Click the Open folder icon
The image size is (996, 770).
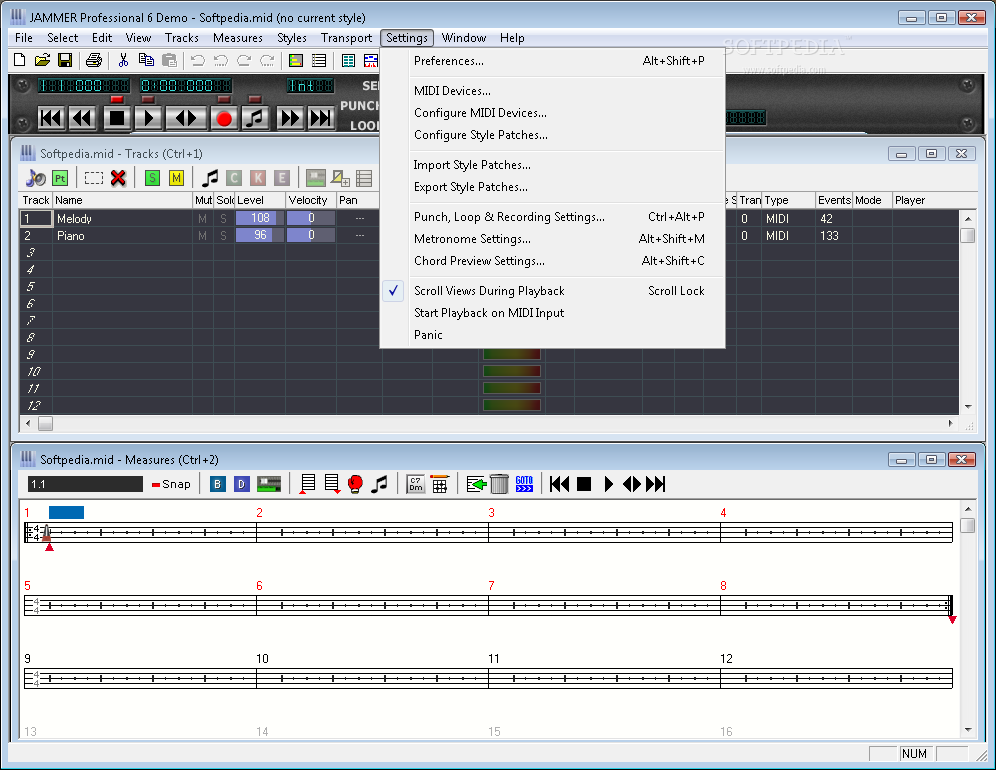[x=42, y=60]
